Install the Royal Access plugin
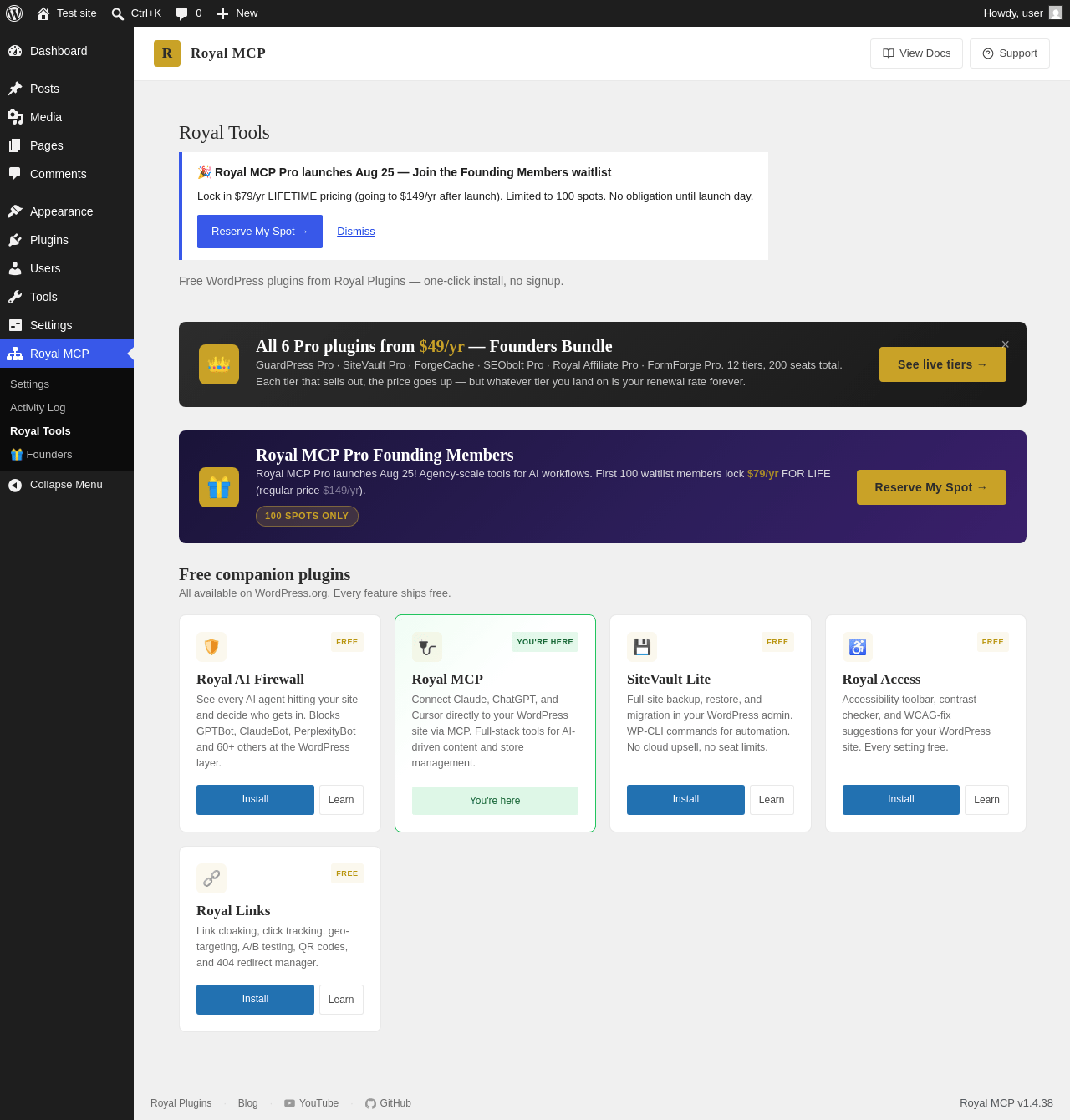This screenshot has width=1070, height=1120. click(x=901, y=800)
